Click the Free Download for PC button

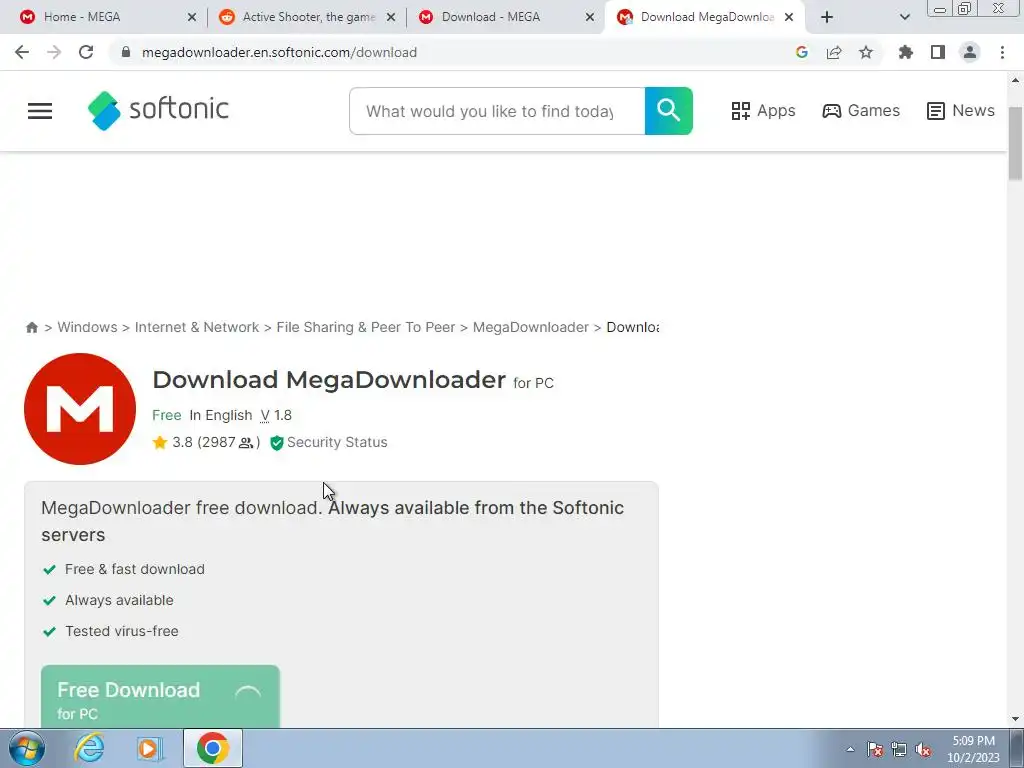coord(160,696)
